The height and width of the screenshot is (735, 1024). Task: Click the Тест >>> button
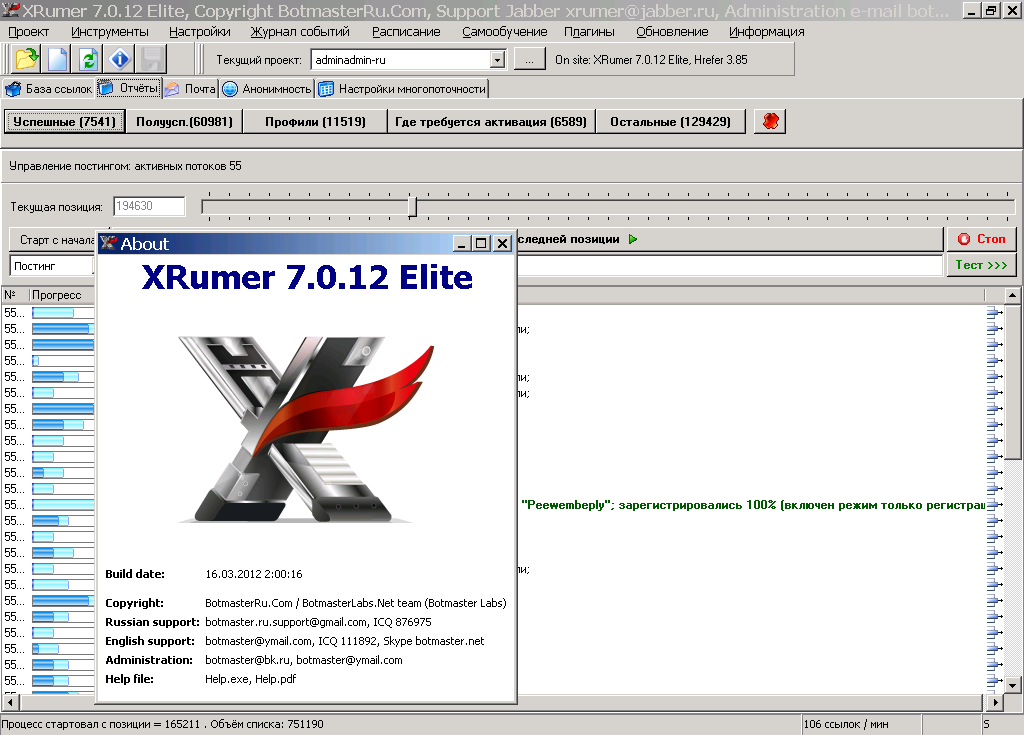click(982, 265)
